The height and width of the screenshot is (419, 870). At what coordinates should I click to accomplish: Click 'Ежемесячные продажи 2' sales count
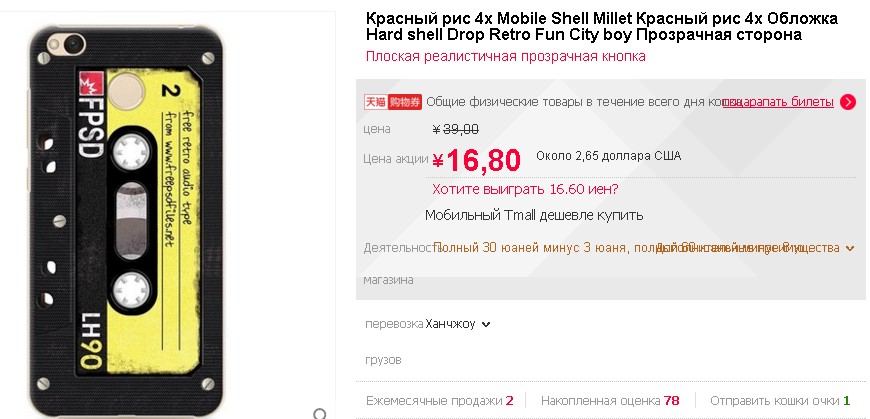pyautogui.click(x=439, y=400)
